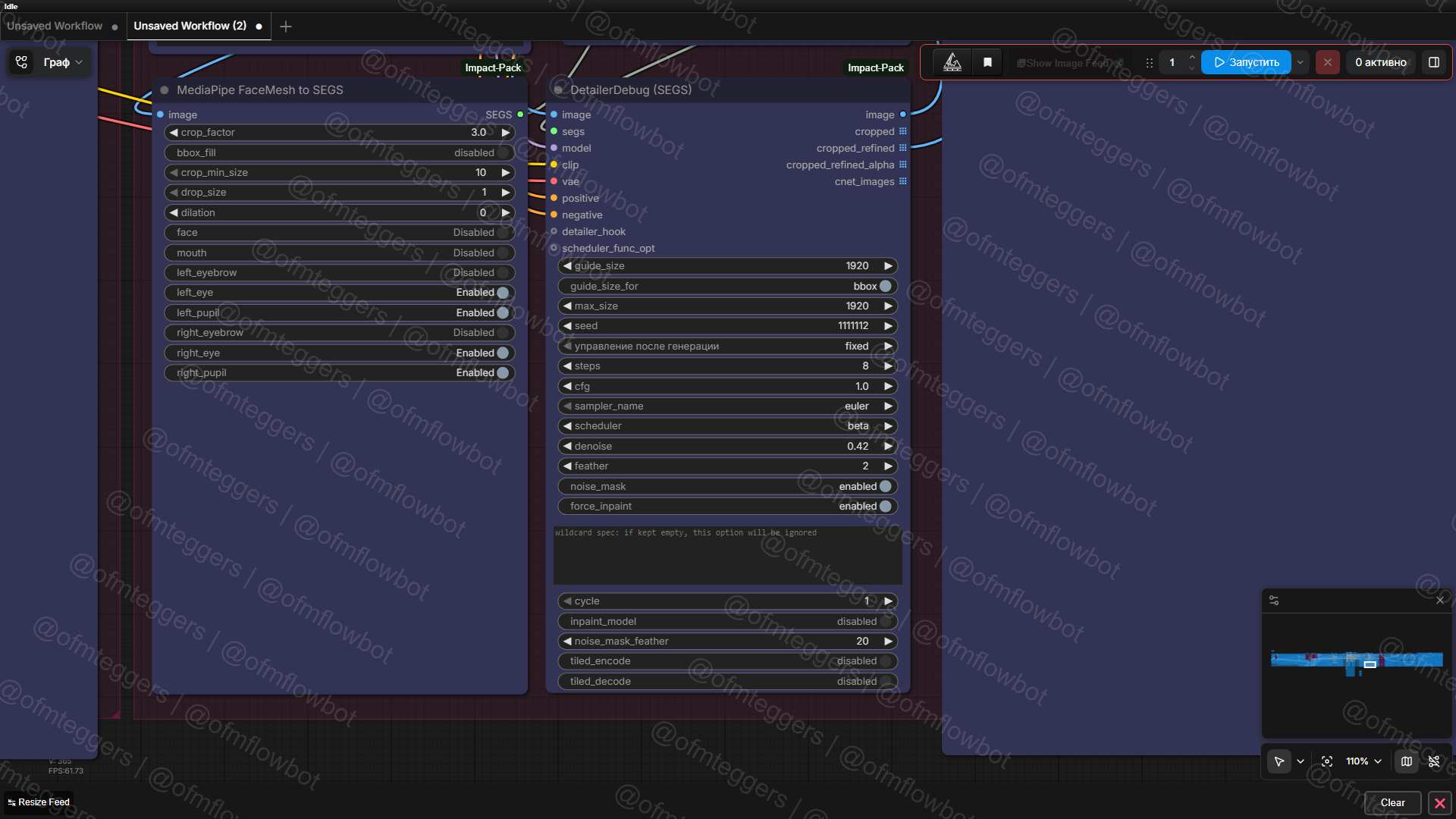Click the sailboat logo icon in top toolbar

coord(952,62)
